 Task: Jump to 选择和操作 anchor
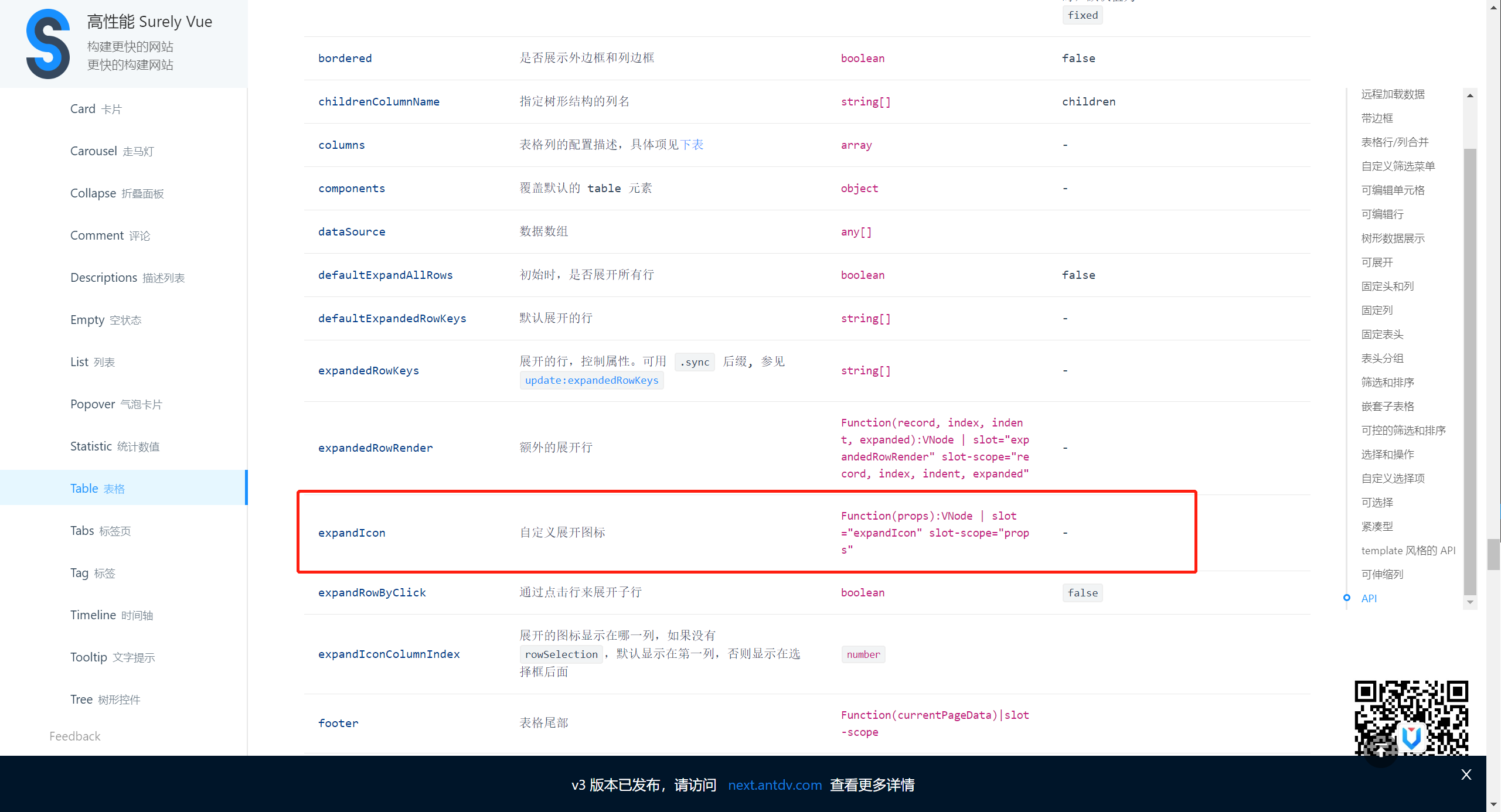click(1387, 455)
